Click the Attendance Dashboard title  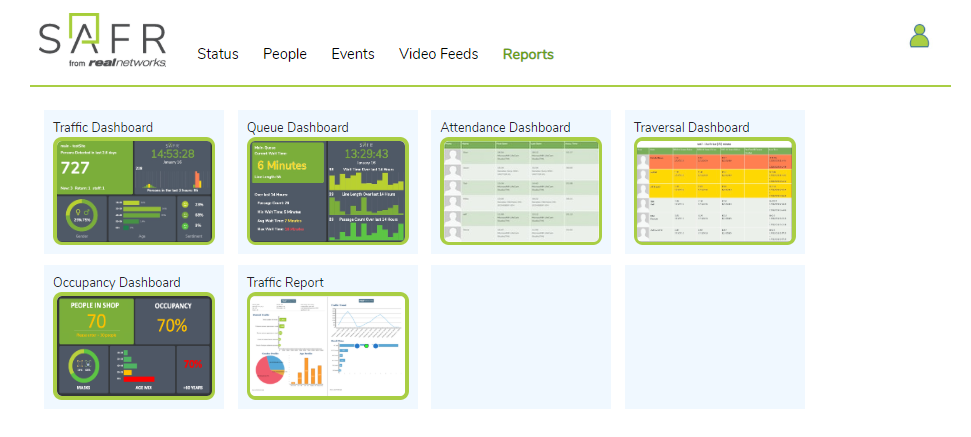505,128
